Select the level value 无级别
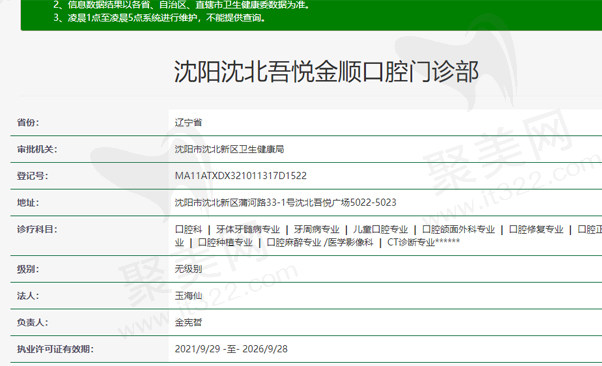Image resolution: width=602 pixels, height=366 pixels. pyautogui.click(x=188, y=269)
